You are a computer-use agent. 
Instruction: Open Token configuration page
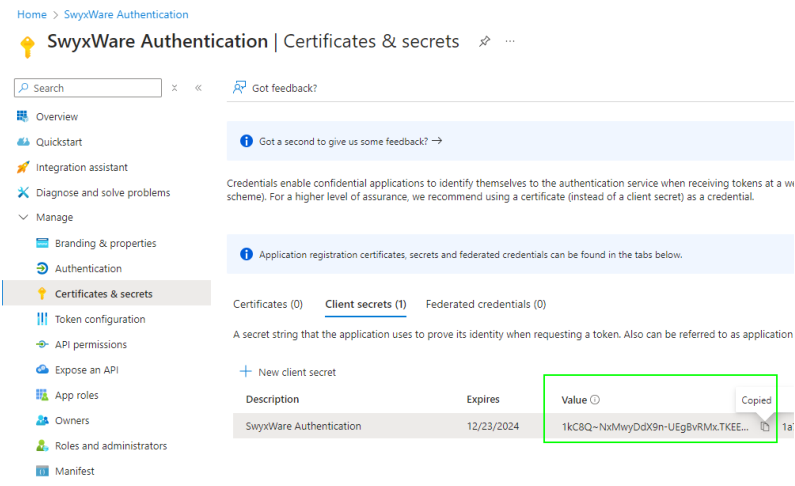pos(99,319)
